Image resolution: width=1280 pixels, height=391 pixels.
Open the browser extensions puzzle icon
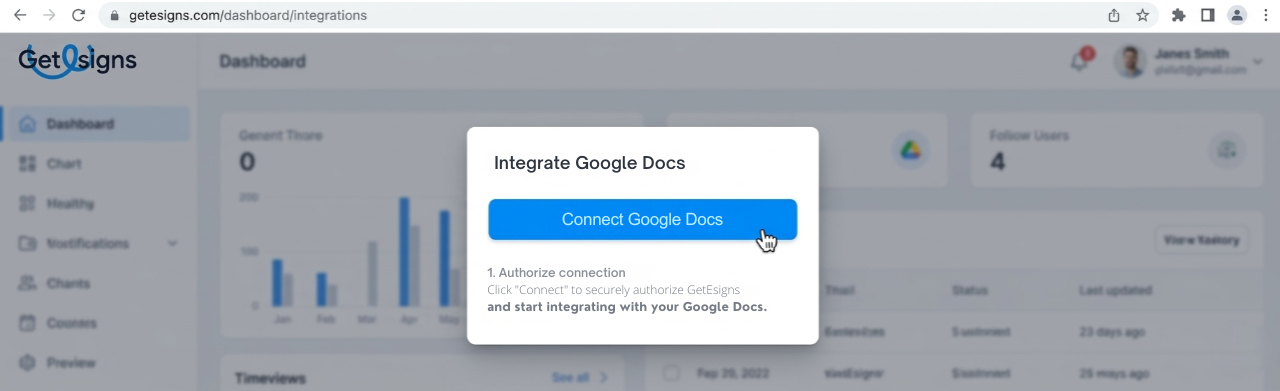point(1178,15)
